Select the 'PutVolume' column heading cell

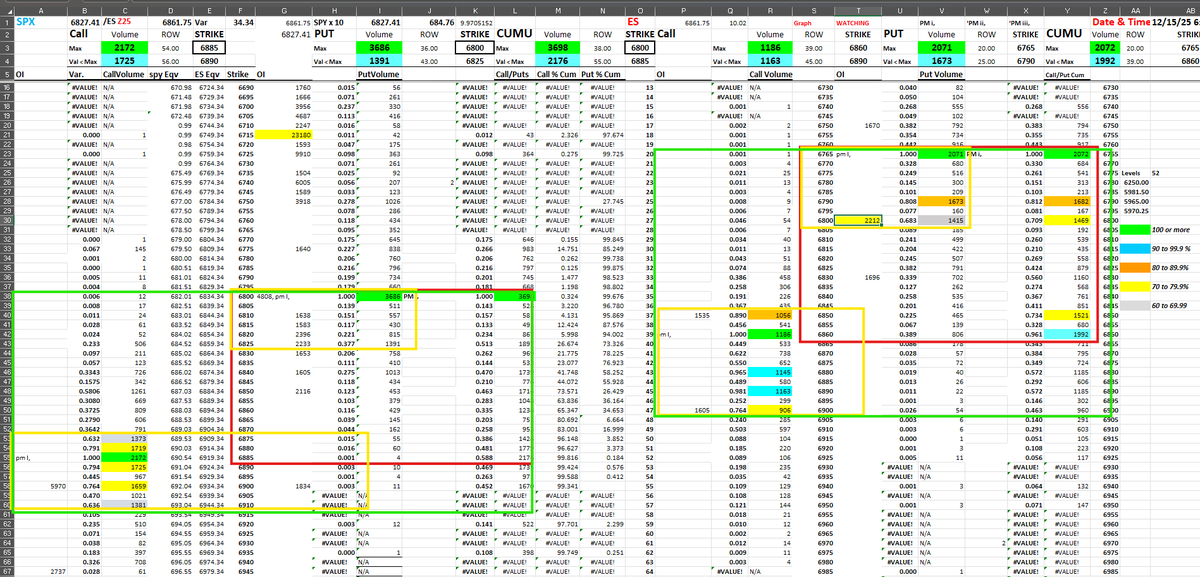pos(377,75)
